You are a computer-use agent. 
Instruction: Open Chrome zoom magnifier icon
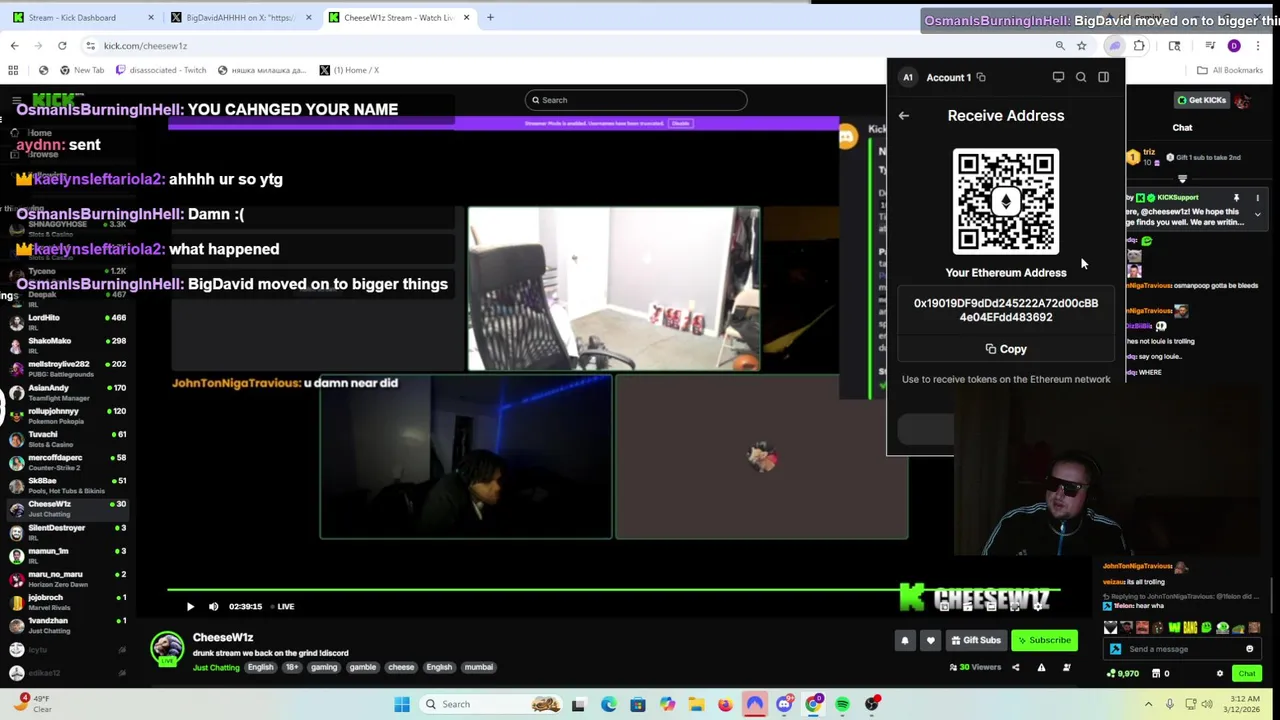pos(1060,45)
